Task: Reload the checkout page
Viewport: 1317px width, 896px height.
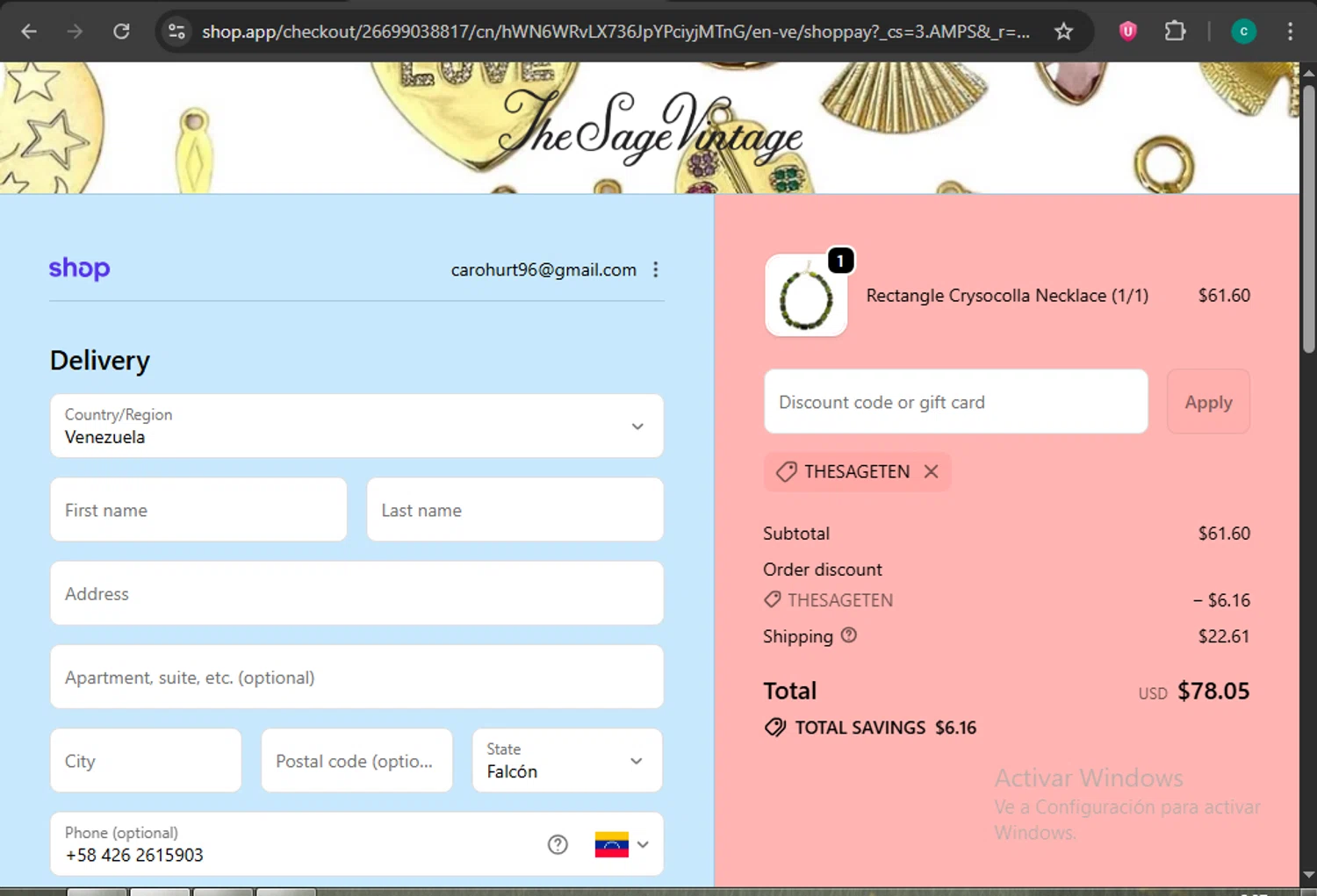Action: 121,32
